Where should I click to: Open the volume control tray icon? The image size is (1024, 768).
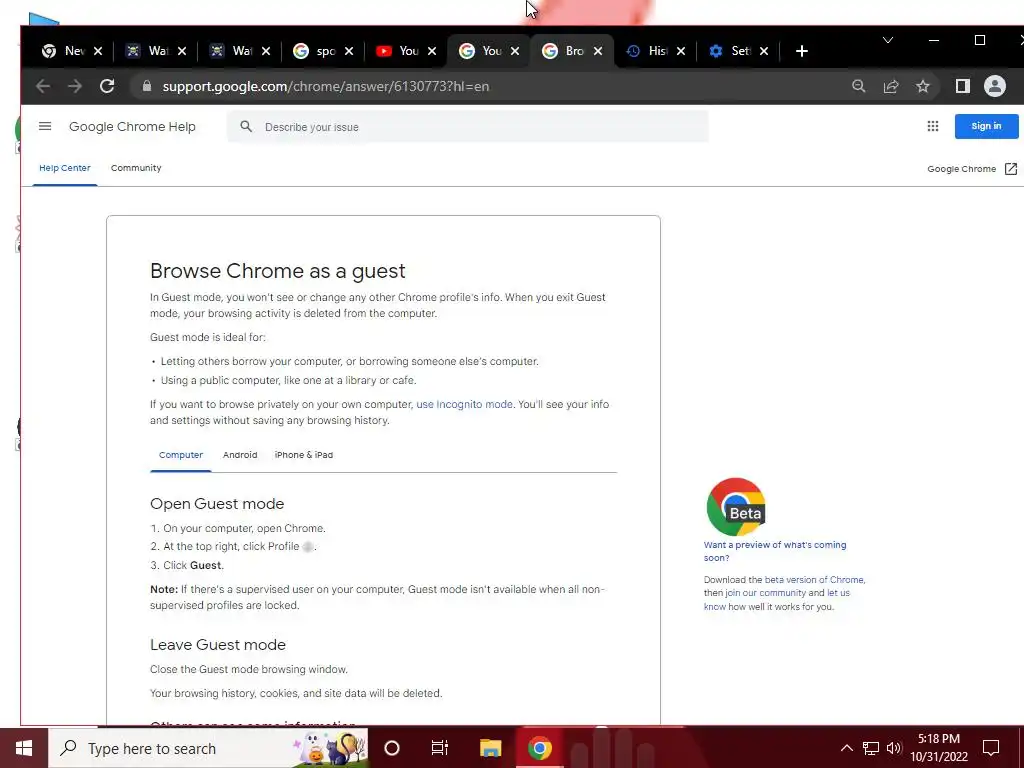point(894,748)
